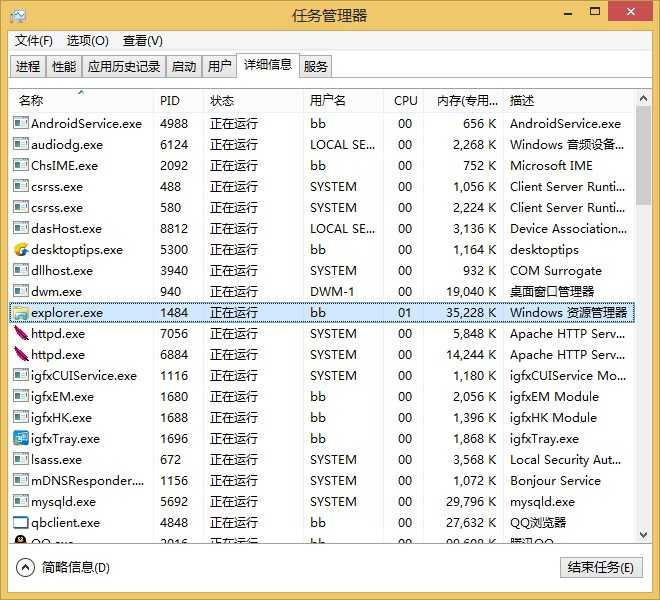Select the mysqld.exe process name
The width and height of the screenshot is (660, 600).
coord(64,501)
